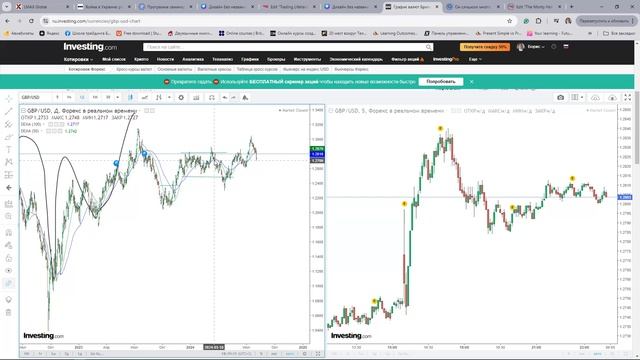Open the pitchfork drawing tools
This screenshot has width=640, height=360.
(9, 124)
